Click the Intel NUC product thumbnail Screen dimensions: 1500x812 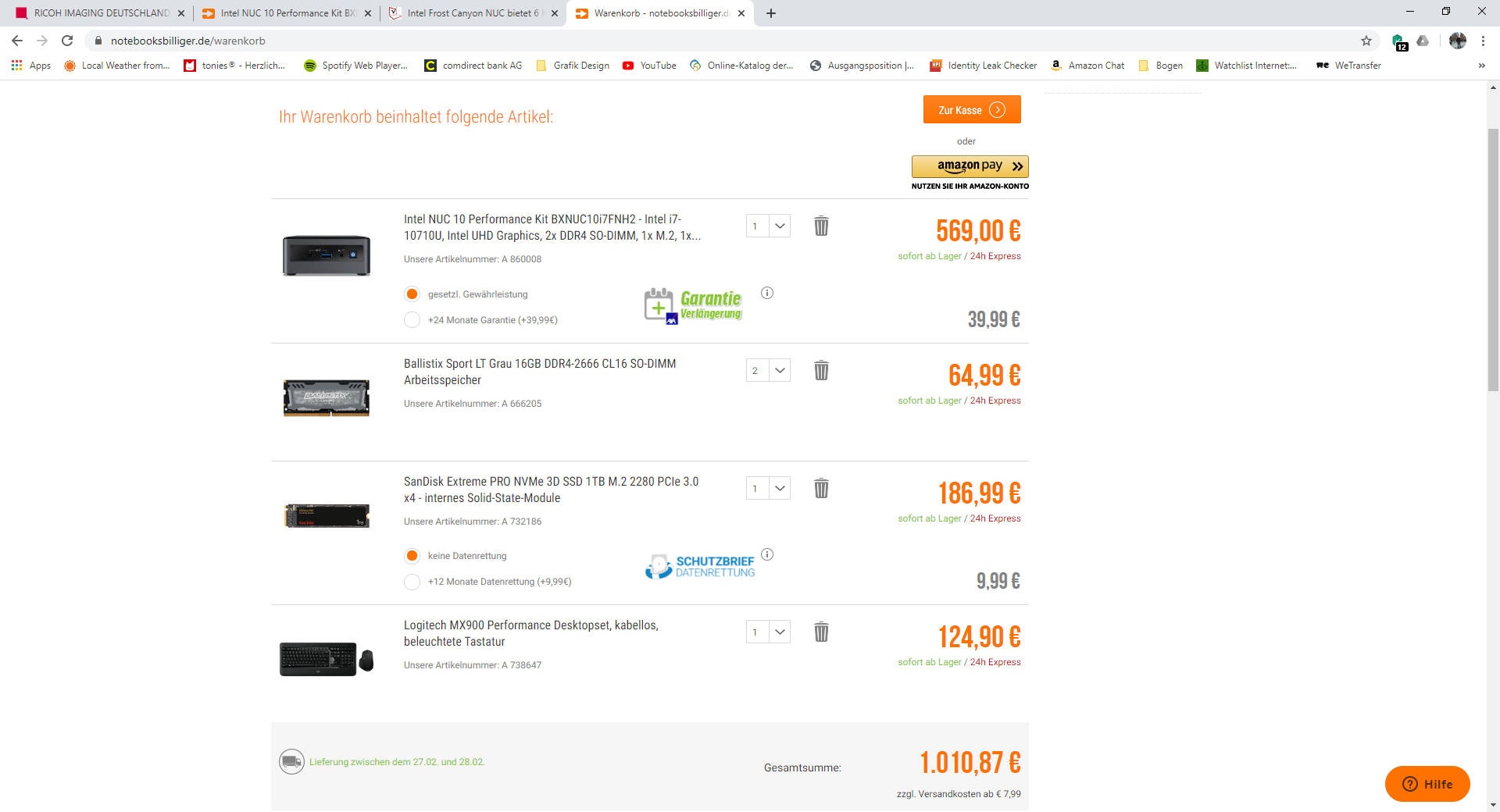coord(327,255)
